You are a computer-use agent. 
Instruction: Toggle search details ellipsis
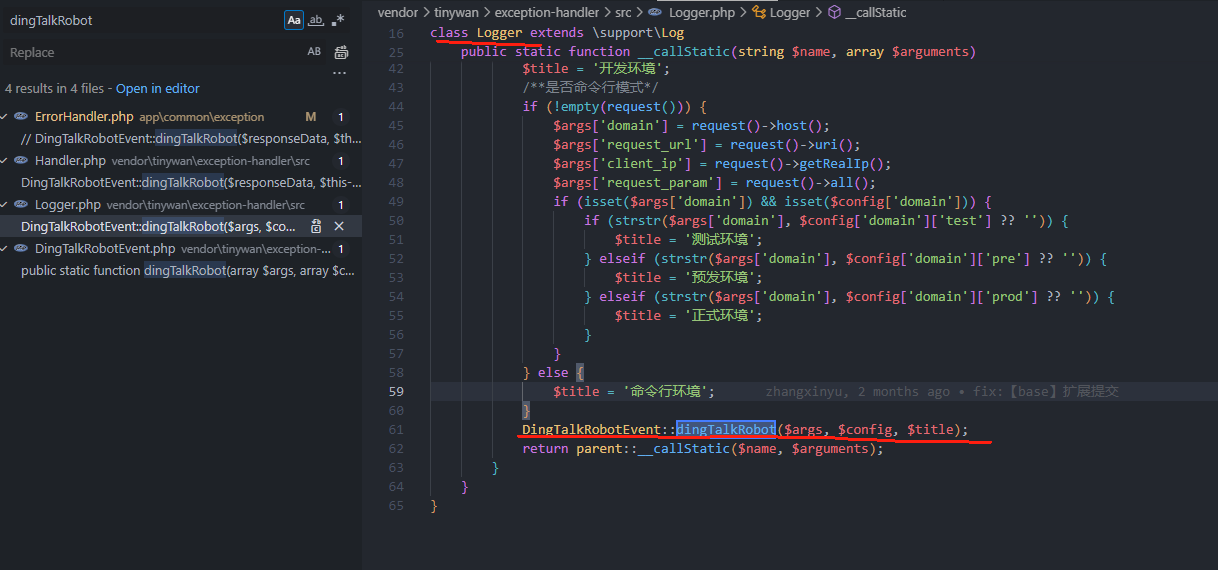(340, 73)
